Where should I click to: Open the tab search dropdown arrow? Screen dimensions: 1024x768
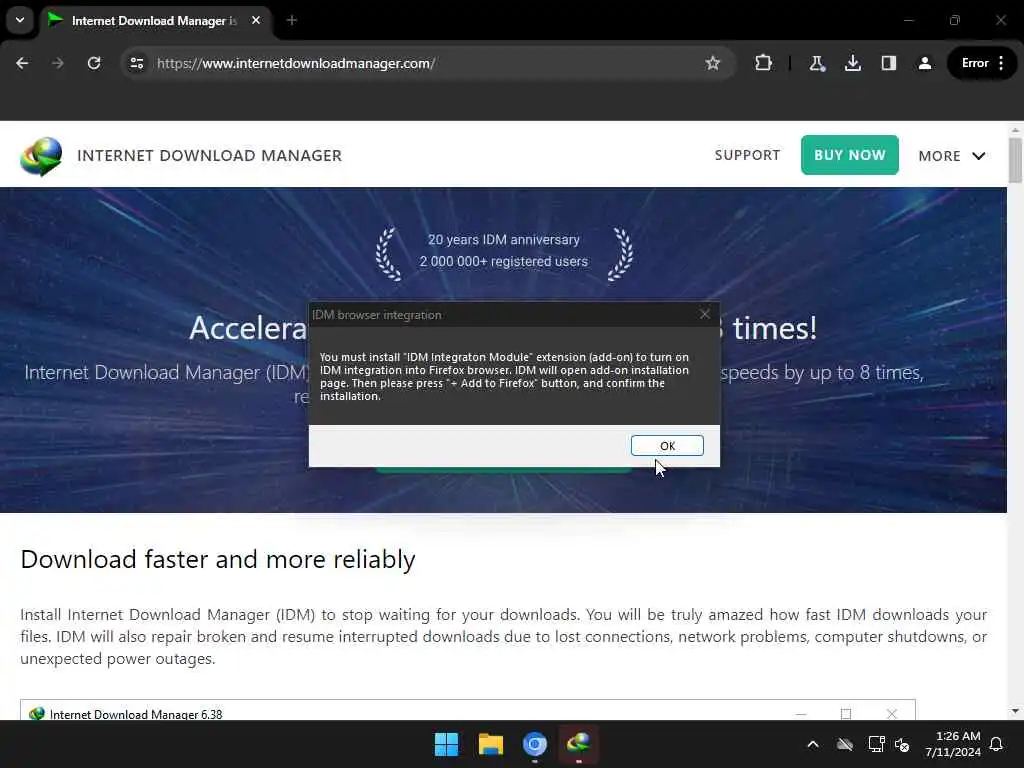click(x=20, y=20)
